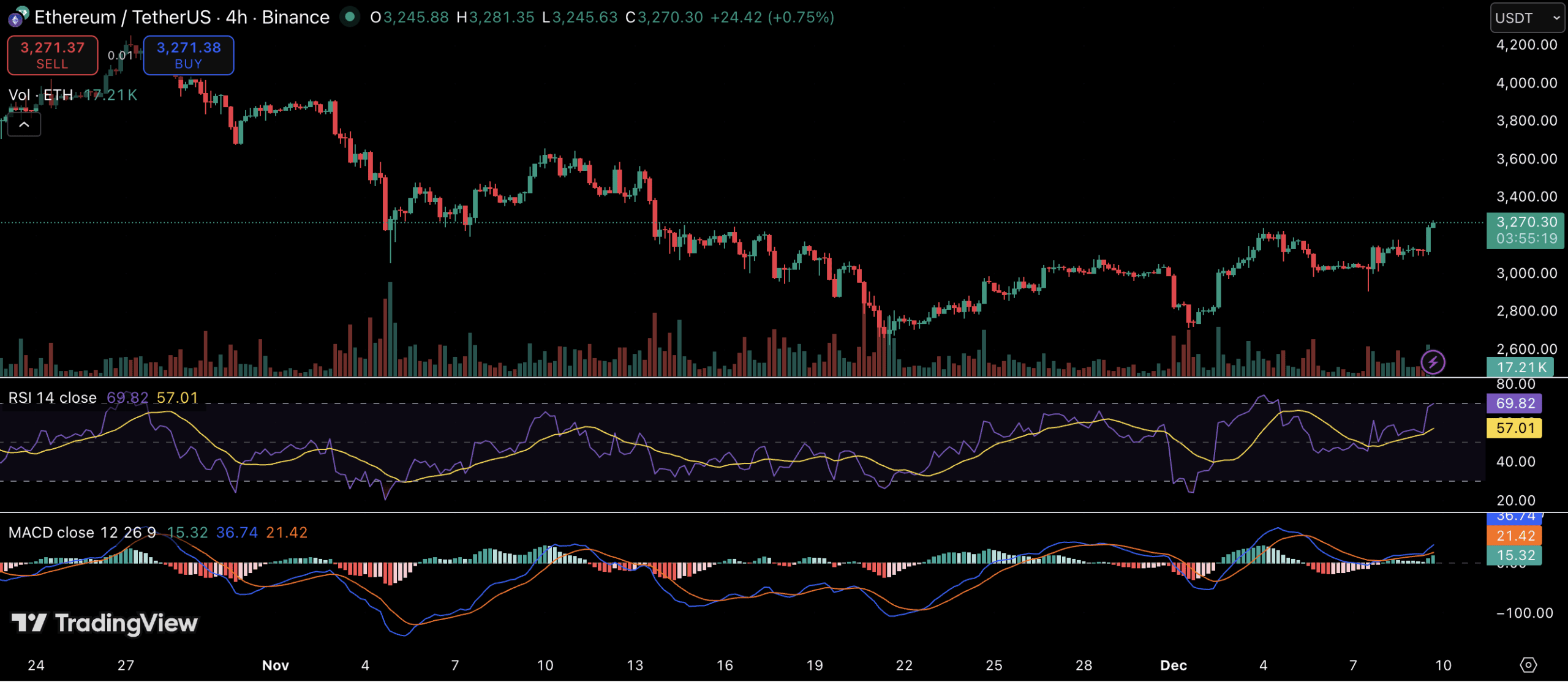
Task: Click the TradingView logo
Action: [105, 623]
